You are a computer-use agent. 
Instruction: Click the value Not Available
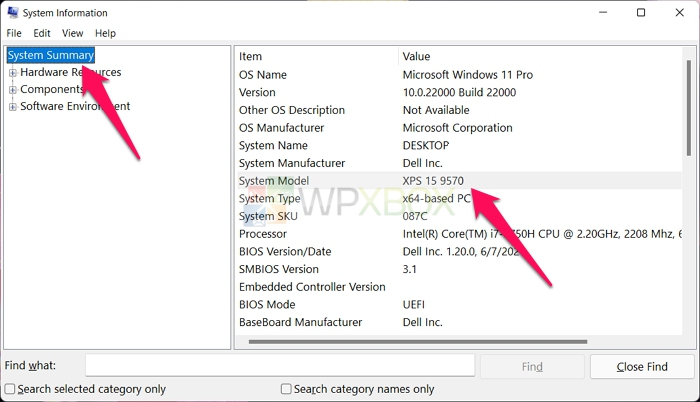pyautogui.click(x=436, y=110)
